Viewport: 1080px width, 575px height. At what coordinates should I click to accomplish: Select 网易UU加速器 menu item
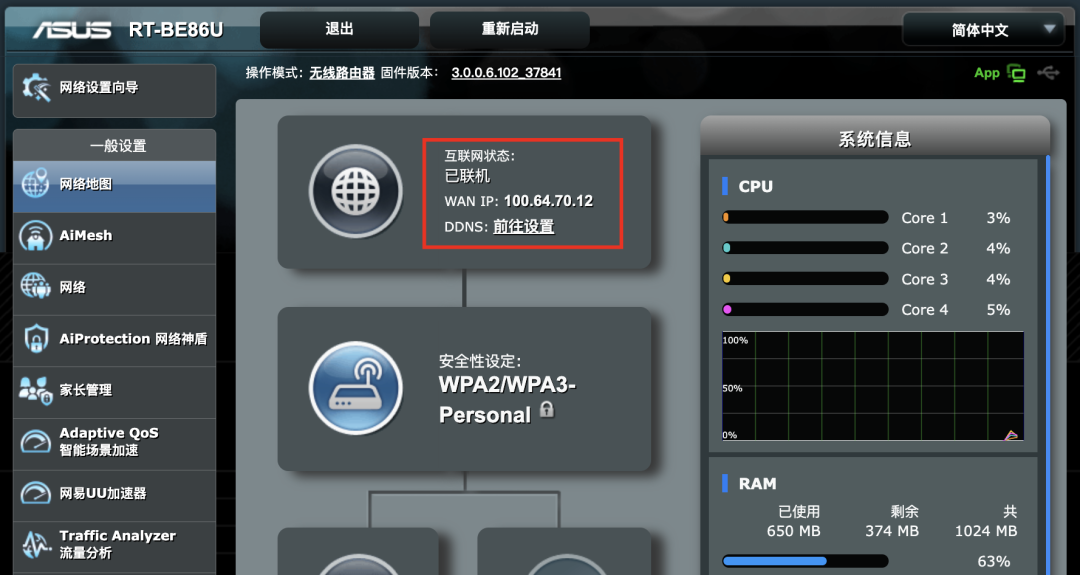114,494
